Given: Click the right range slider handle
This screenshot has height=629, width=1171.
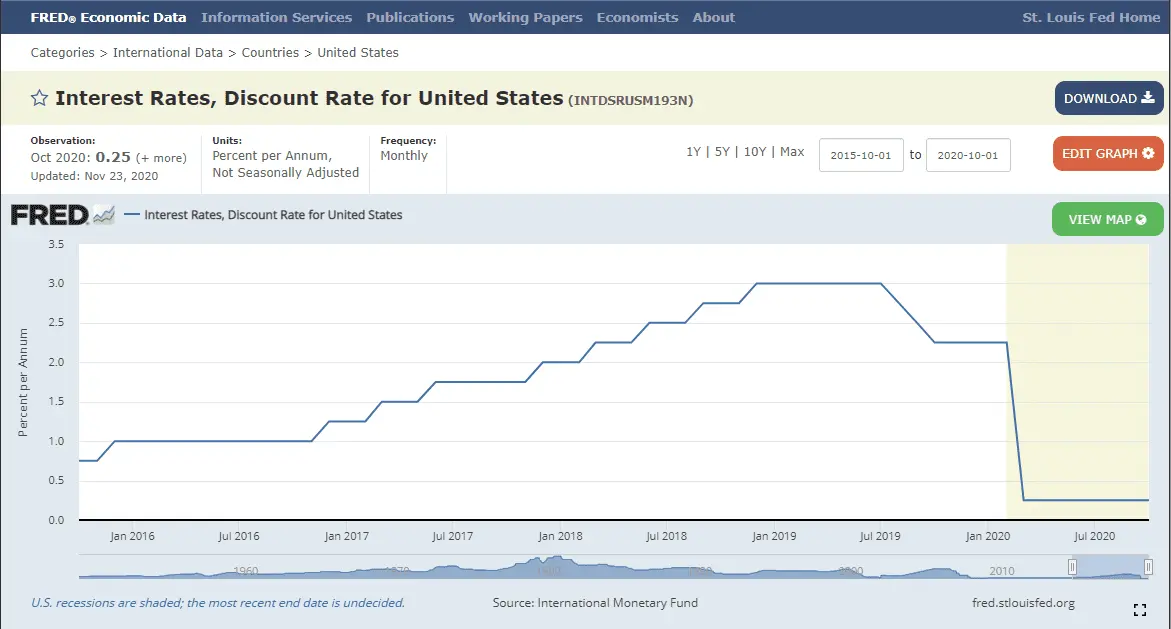Looking at the screenshot, I should pos(1148,567).
